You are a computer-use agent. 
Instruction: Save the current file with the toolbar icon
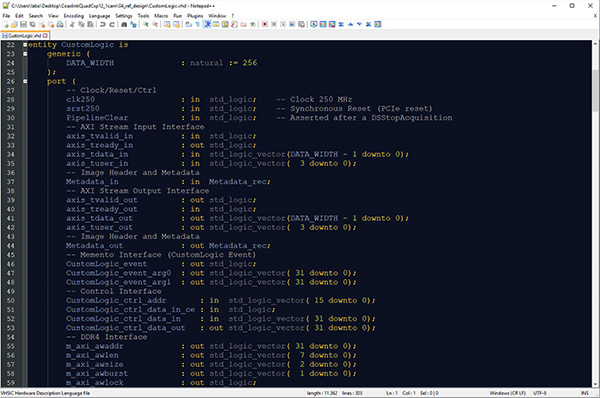click(23, 24)
